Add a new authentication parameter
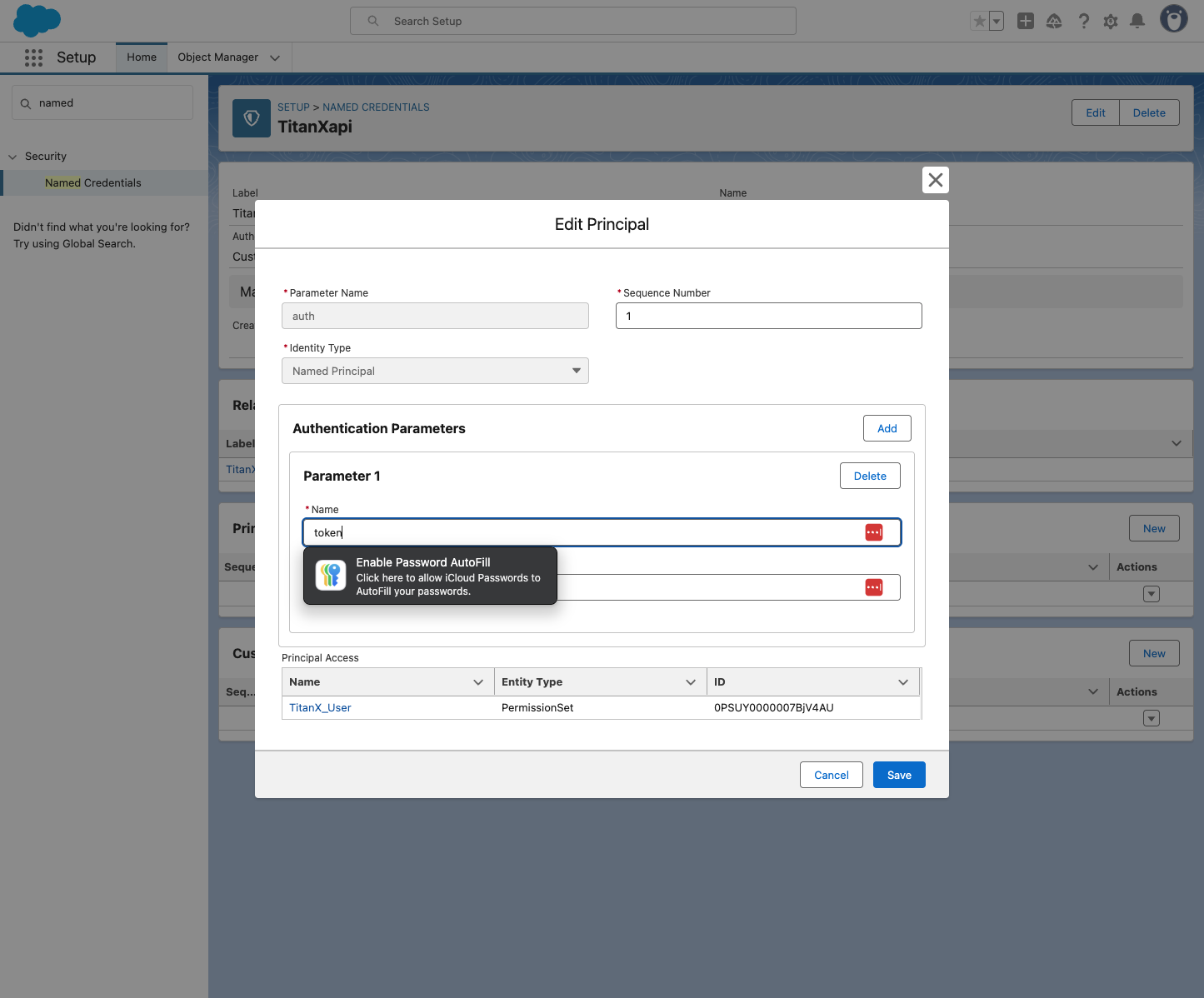Image resolution: width=1204 pixels, height=998 pixels. 887,428
